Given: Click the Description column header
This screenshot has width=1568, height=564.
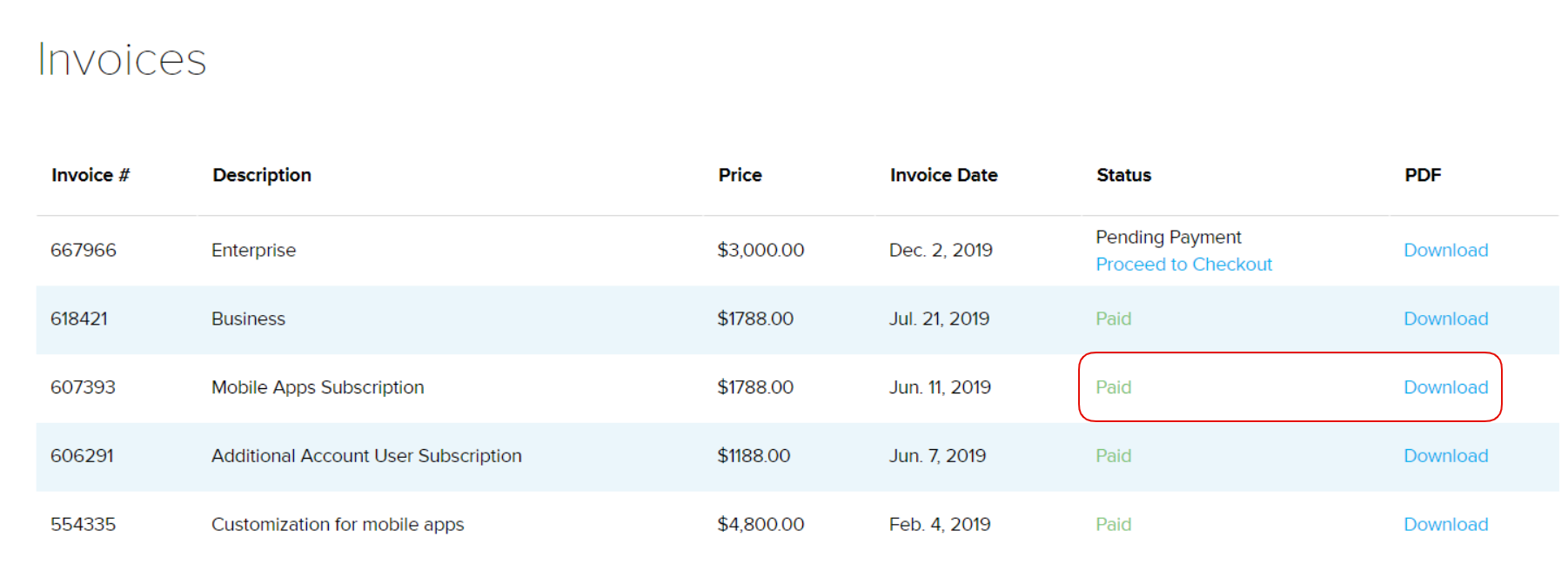Looking at the screenshot, I should [262, 175].
